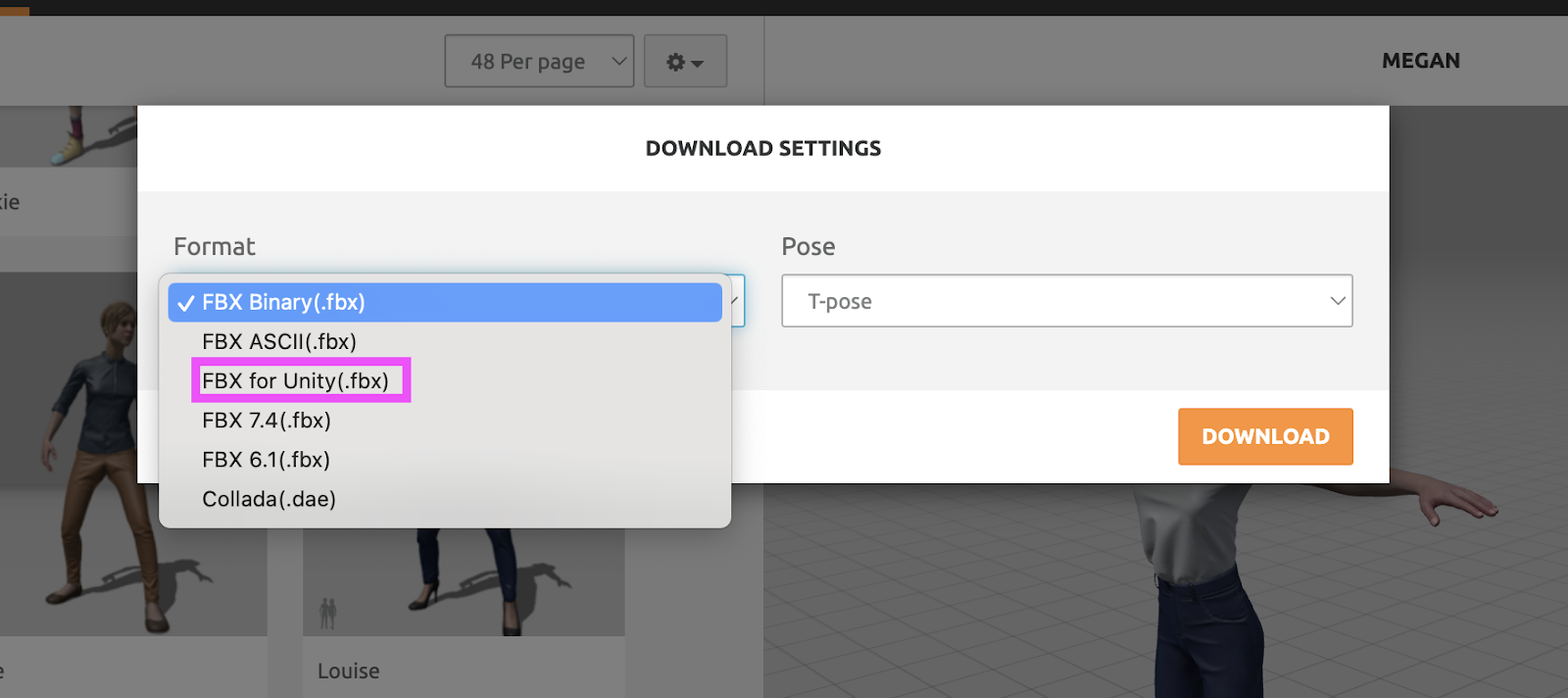Screen dimensions: 1568x698
Task: Select Collada(.dae) from the list
Action: pyautogui.click(x=269, y=499)
